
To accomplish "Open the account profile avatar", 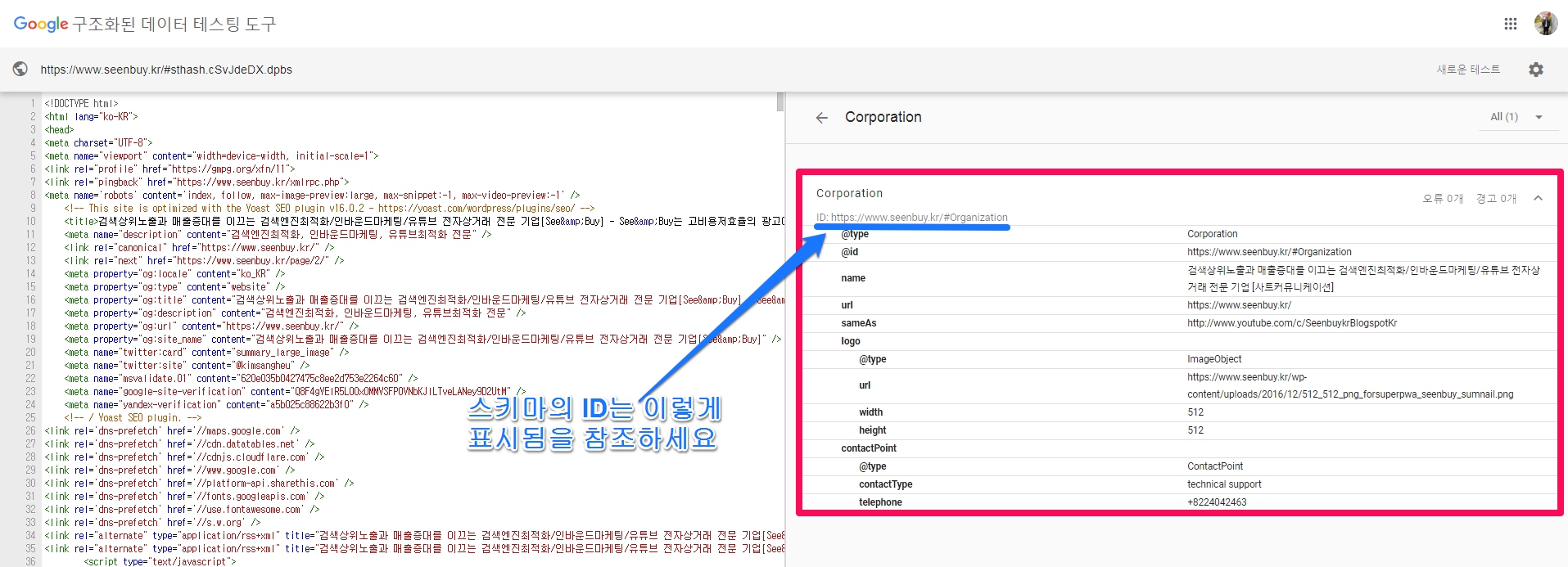I will point(1545,24).
